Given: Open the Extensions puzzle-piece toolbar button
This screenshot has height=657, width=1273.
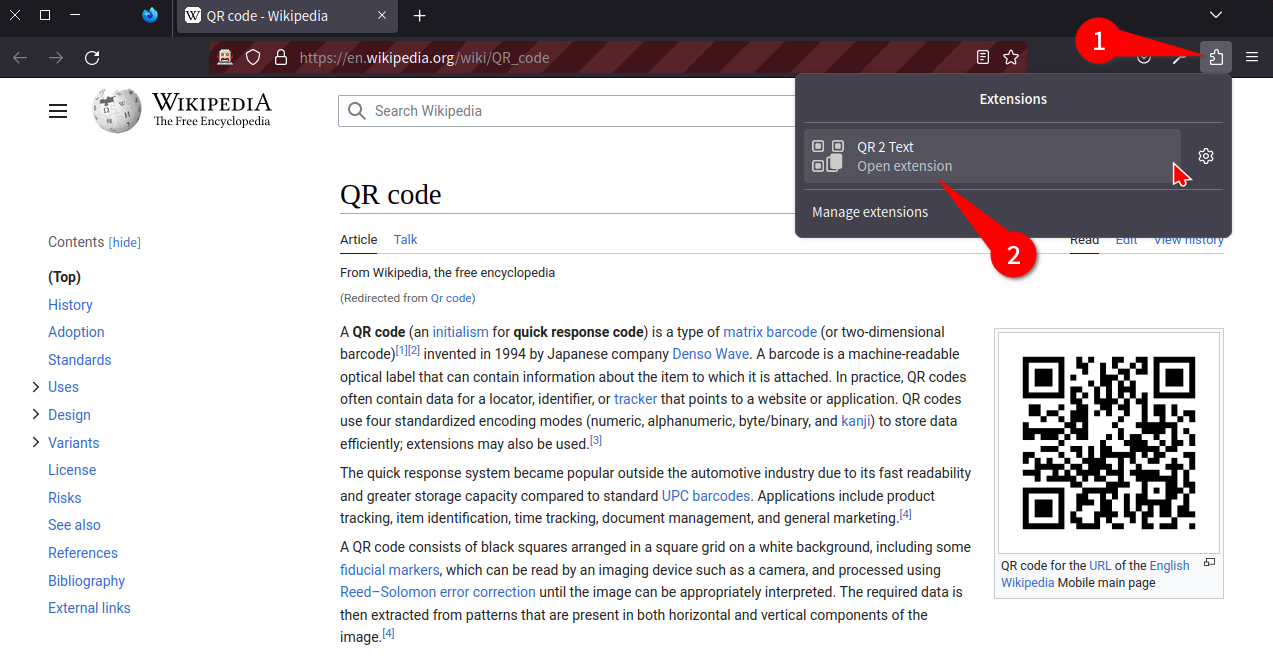Looking at the screenshot, I should [1216, 57].
